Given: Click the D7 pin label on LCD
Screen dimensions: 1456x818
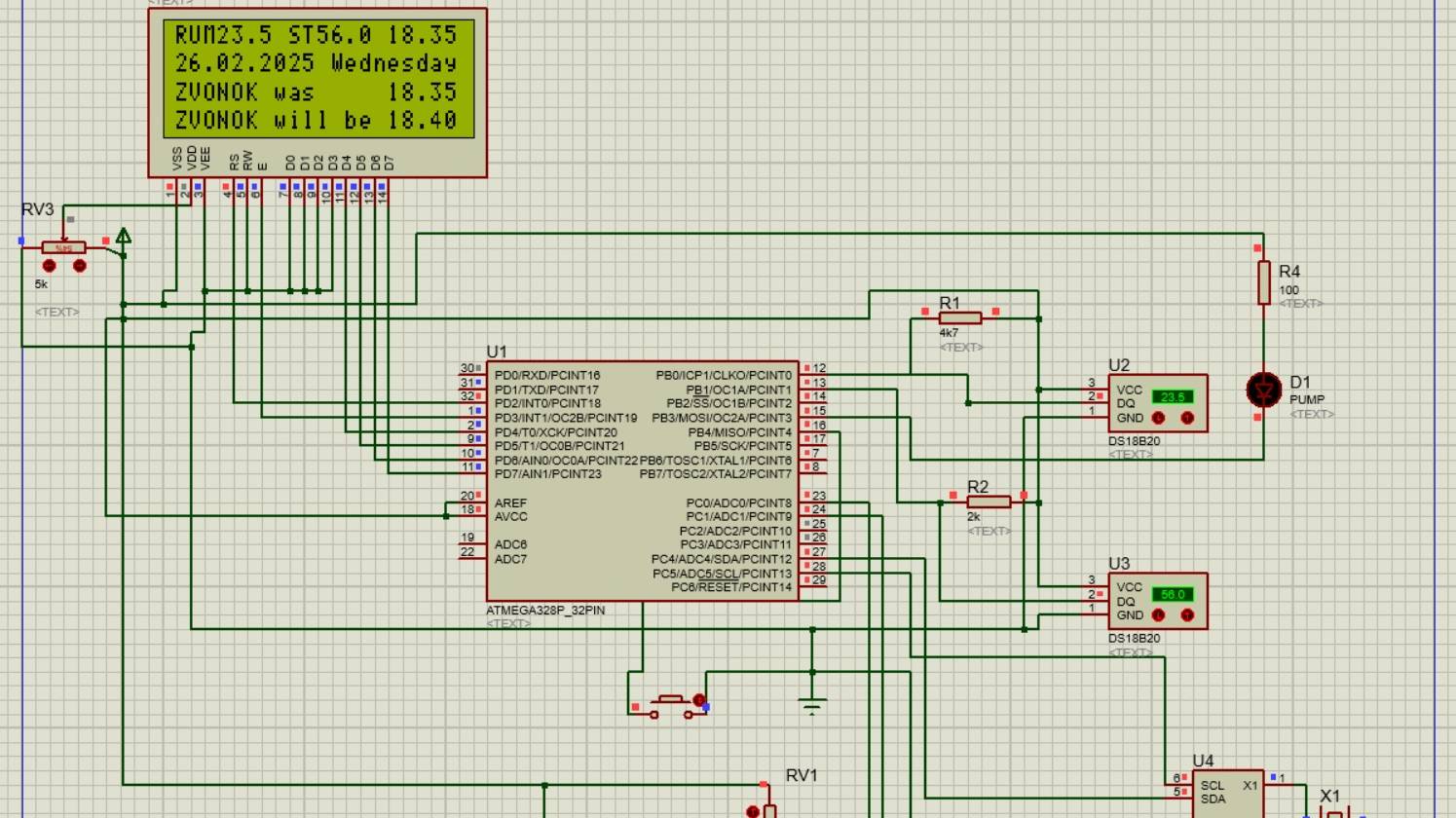Looking at the screenshot, I should (x=389, y=163).
